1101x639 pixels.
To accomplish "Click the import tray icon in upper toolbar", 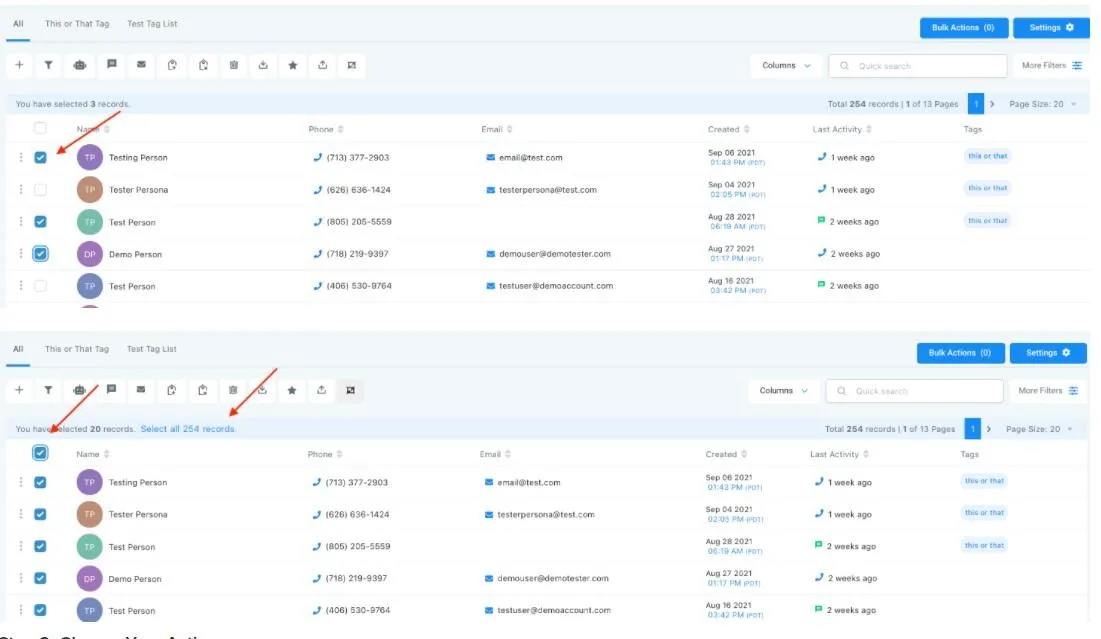I will pos(263,65).
